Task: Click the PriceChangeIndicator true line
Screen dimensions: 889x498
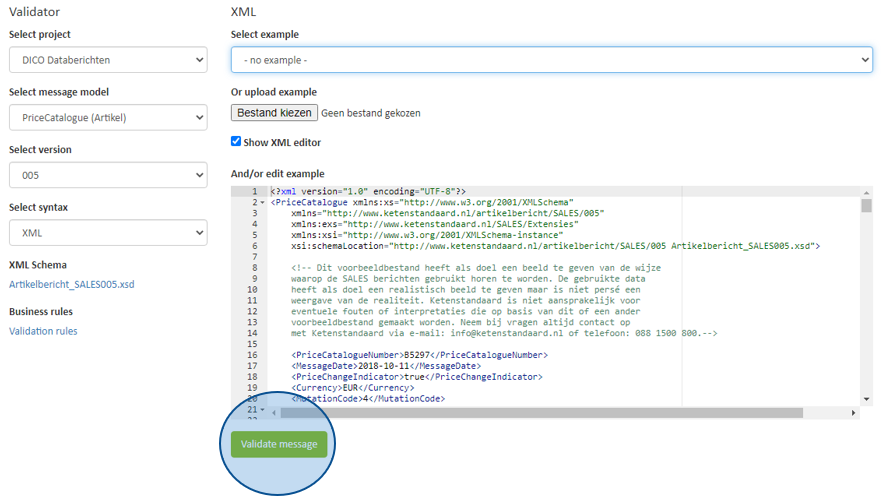Action: [x=417, y=377]
